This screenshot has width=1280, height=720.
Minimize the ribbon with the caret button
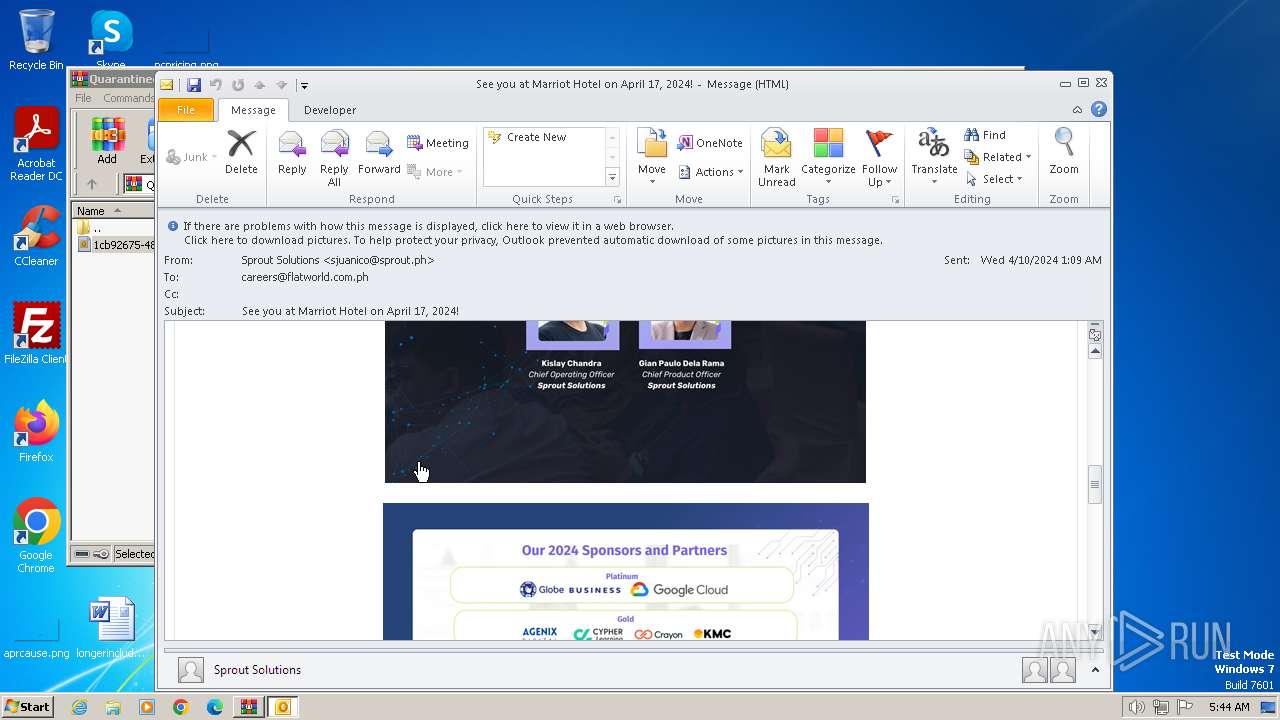[x=1077, y=110]
